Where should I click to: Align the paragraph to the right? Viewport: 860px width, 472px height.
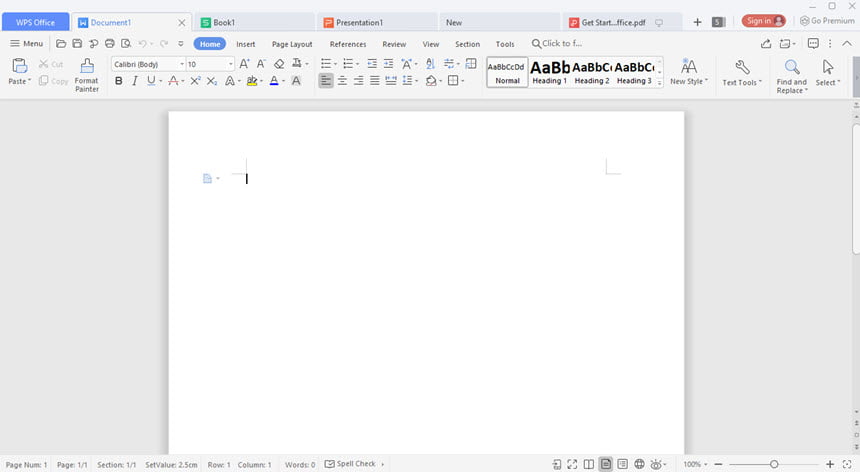pyautogui.click(x=359, y=81)
